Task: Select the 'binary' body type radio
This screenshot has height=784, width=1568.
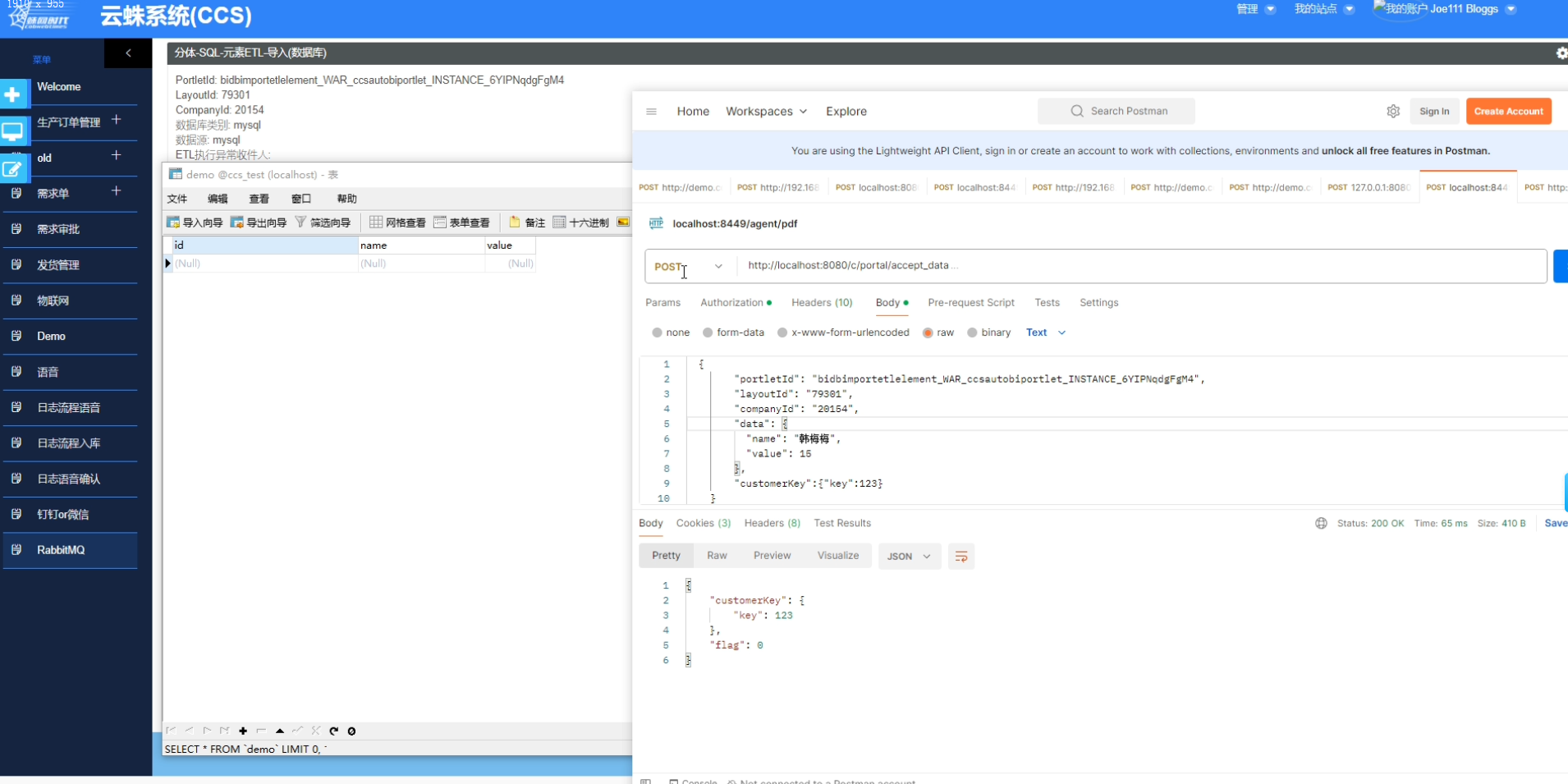Action: [972, 332]
